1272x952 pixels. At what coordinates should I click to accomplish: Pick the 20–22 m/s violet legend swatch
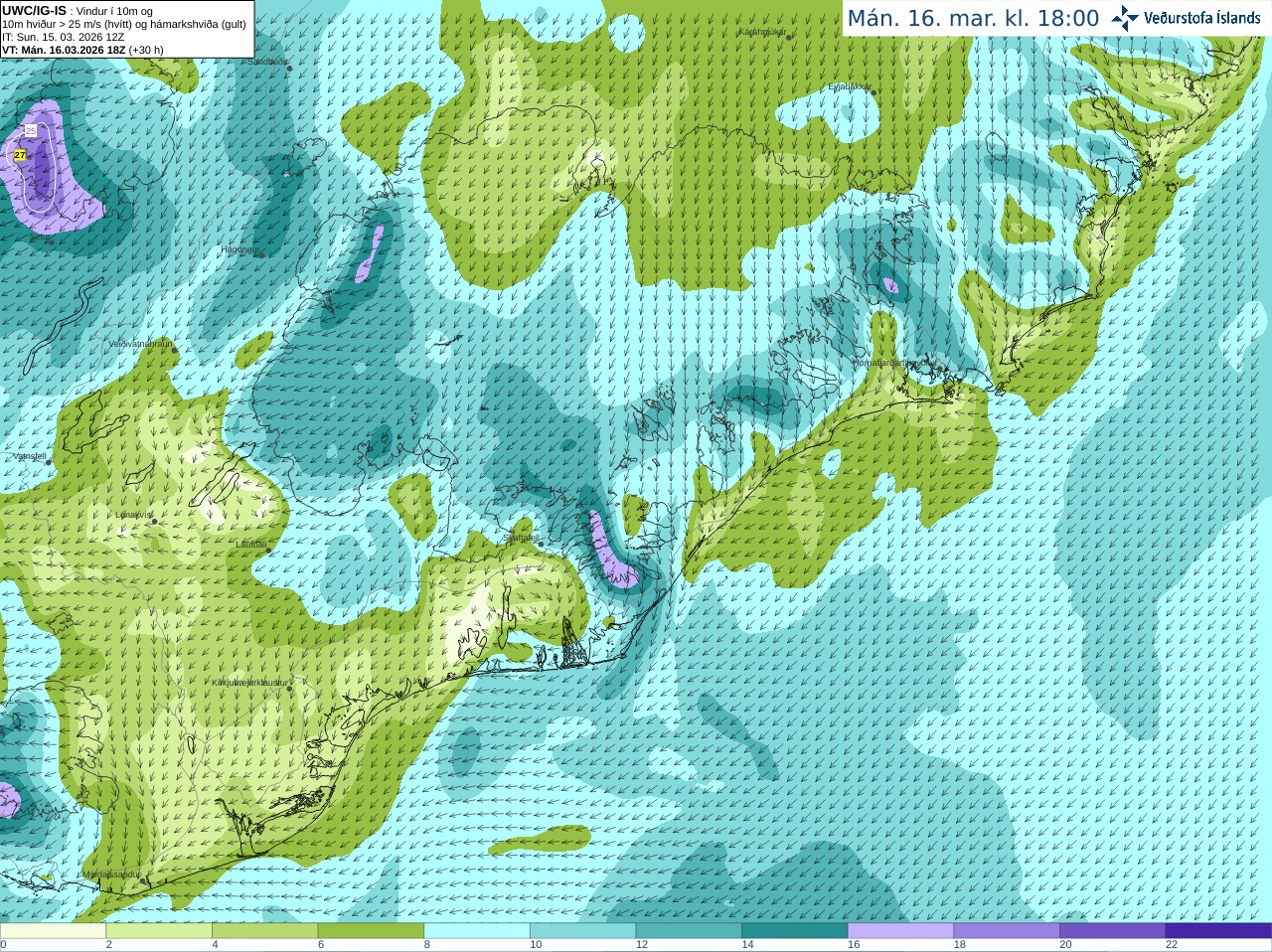1112,930
